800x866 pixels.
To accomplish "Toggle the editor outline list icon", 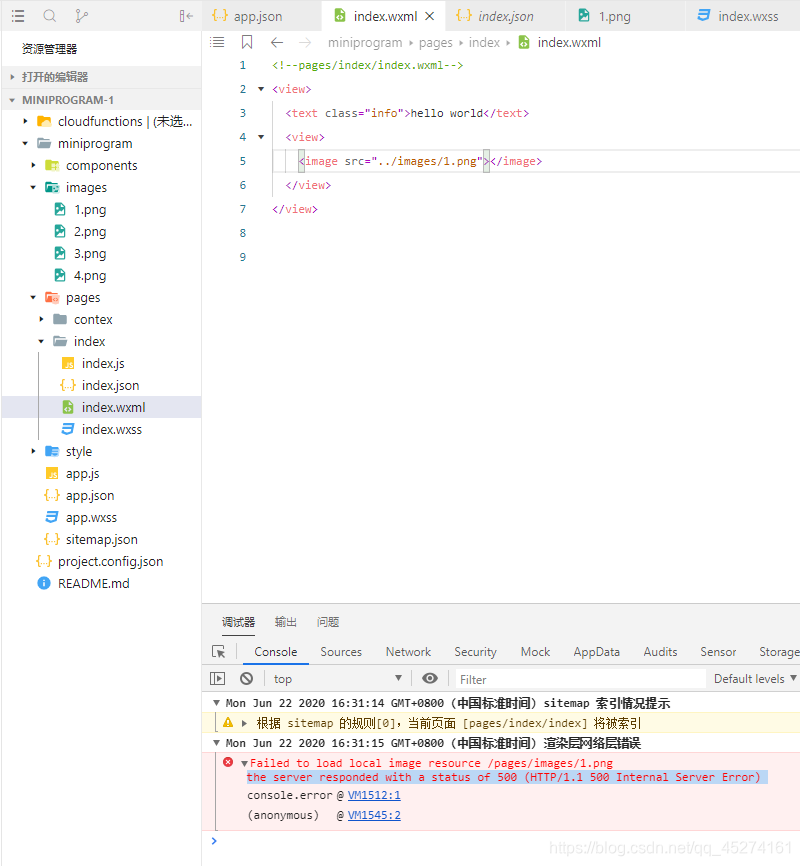I will point(217,42).
